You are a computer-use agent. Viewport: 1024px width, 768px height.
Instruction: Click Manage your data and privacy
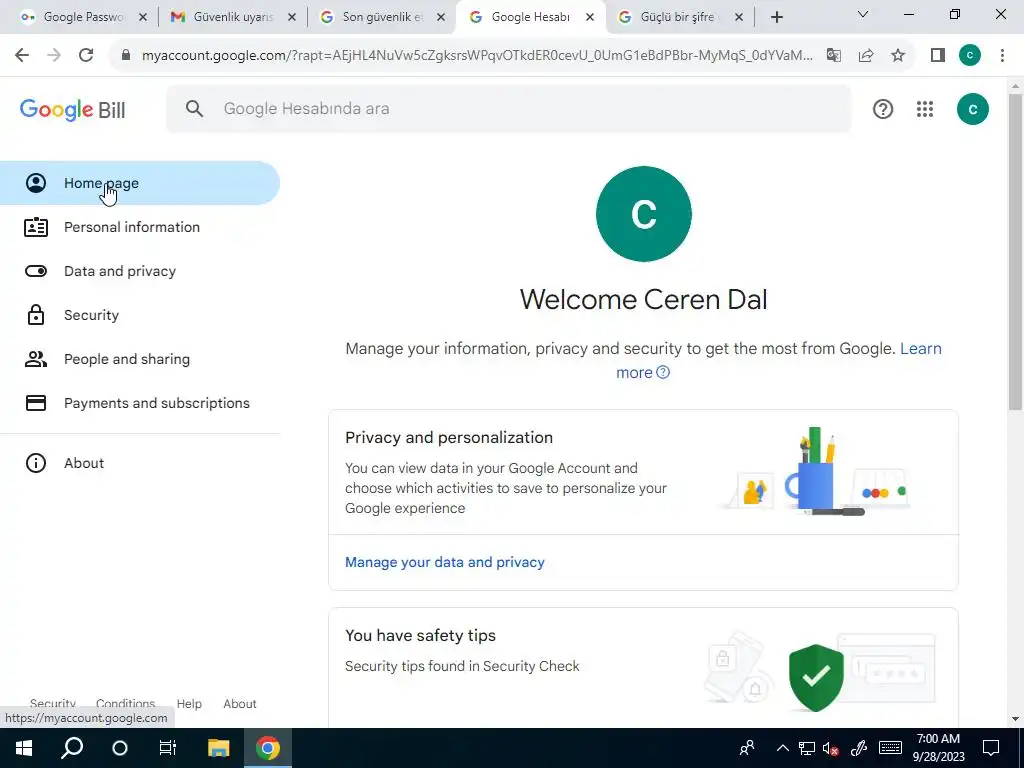coord(445,562)
